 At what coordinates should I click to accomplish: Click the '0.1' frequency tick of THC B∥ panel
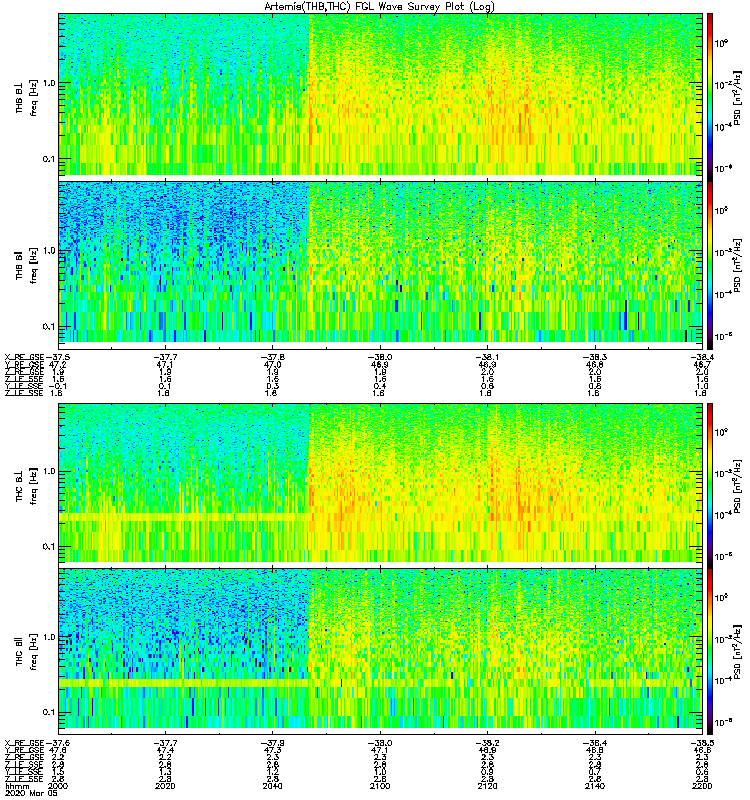tap(48, 713)
